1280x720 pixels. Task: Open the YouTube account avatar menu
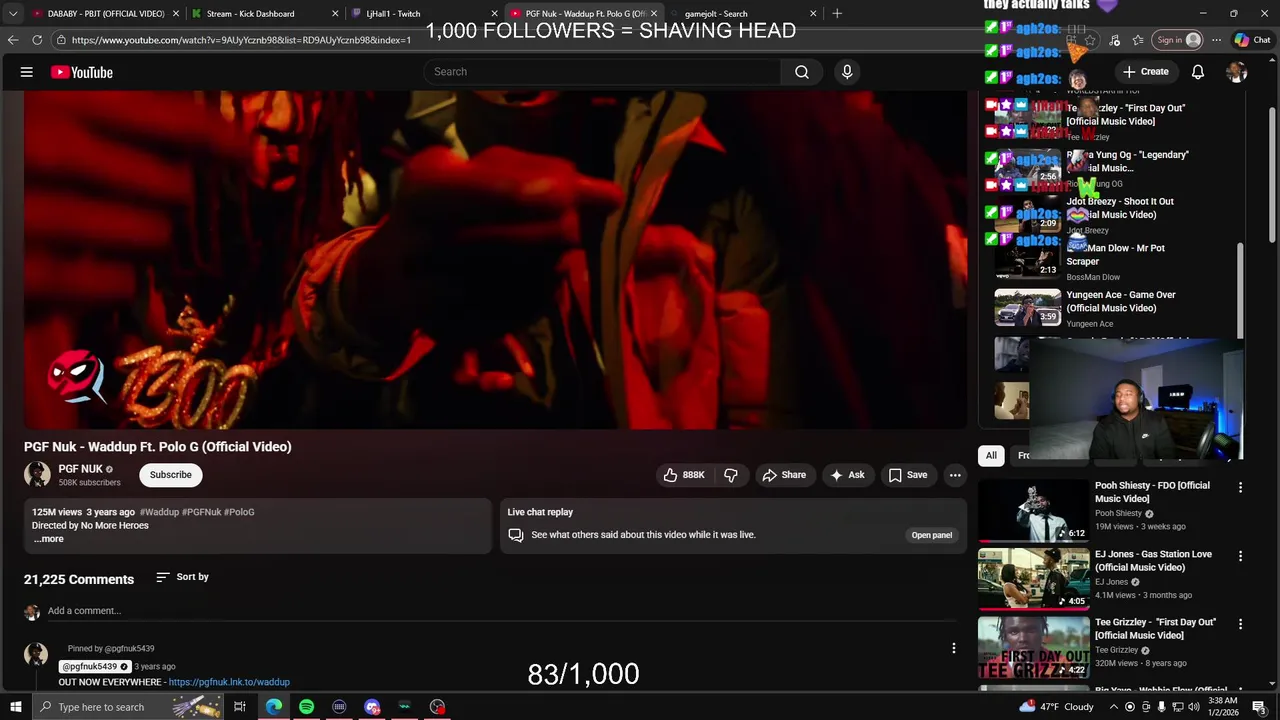(1237, 72)
